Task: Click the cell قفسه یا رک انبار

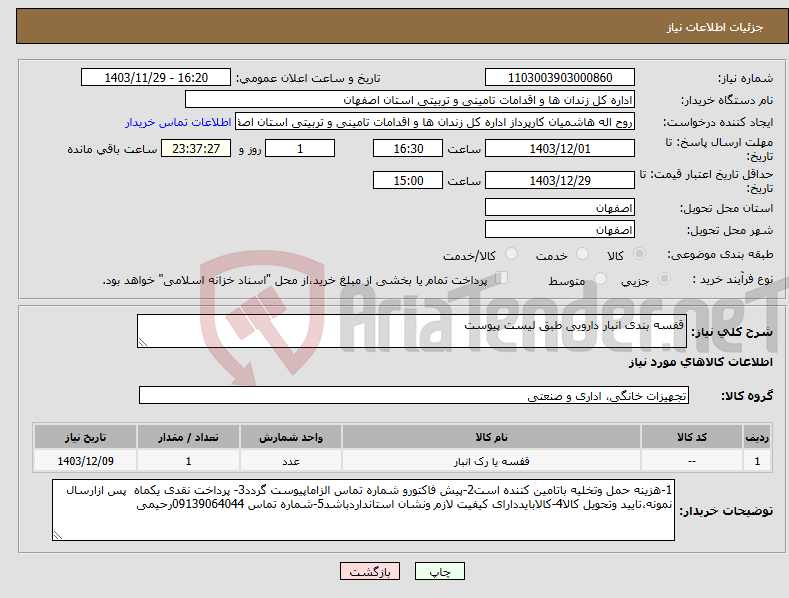Action: tap(491, 461)
